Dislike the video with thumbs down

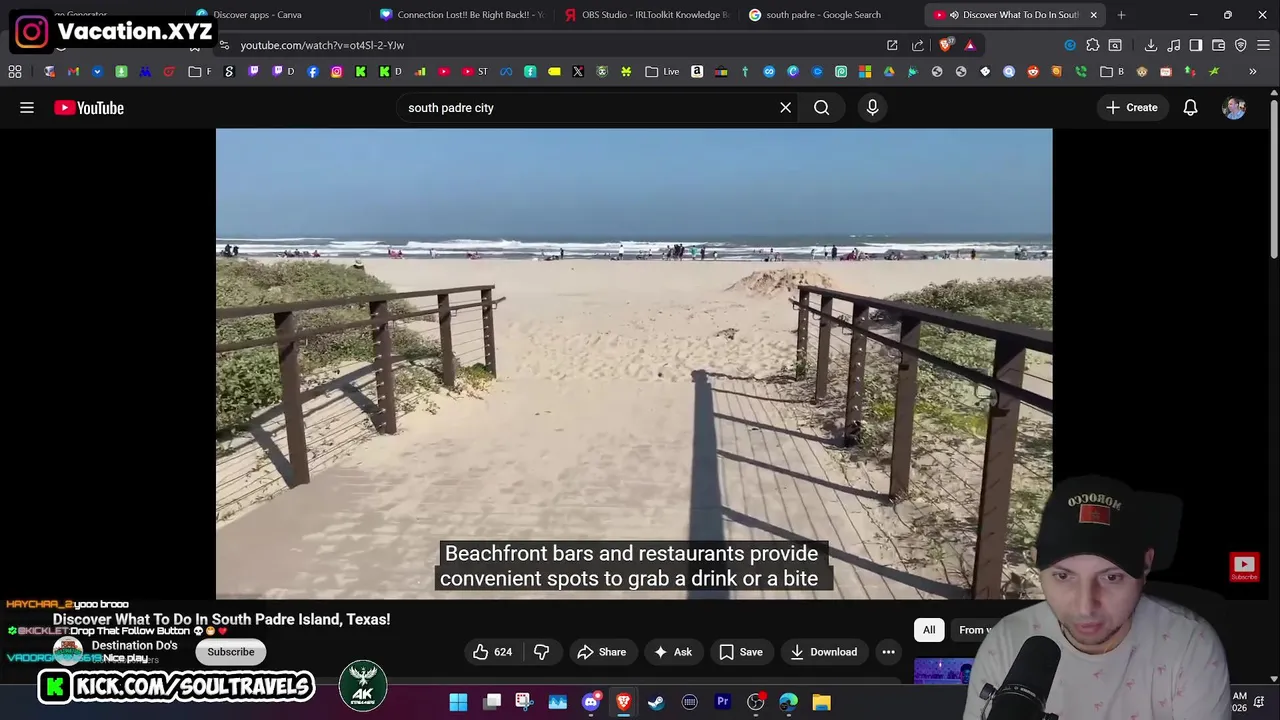[x=542, y=652]
